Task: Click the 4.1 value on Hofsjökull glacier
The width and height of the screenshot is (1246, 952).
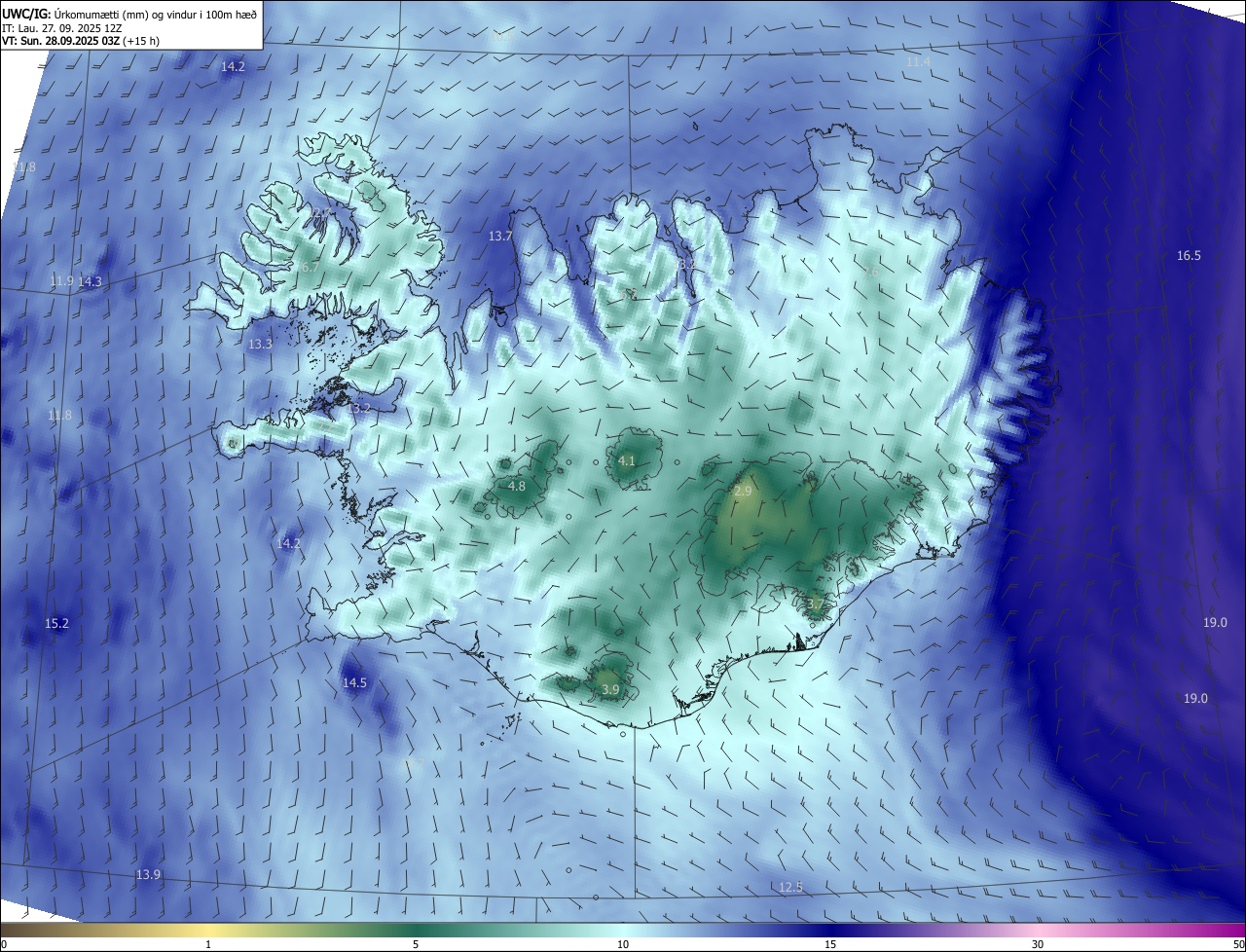Action: click(x=627, y=461)
